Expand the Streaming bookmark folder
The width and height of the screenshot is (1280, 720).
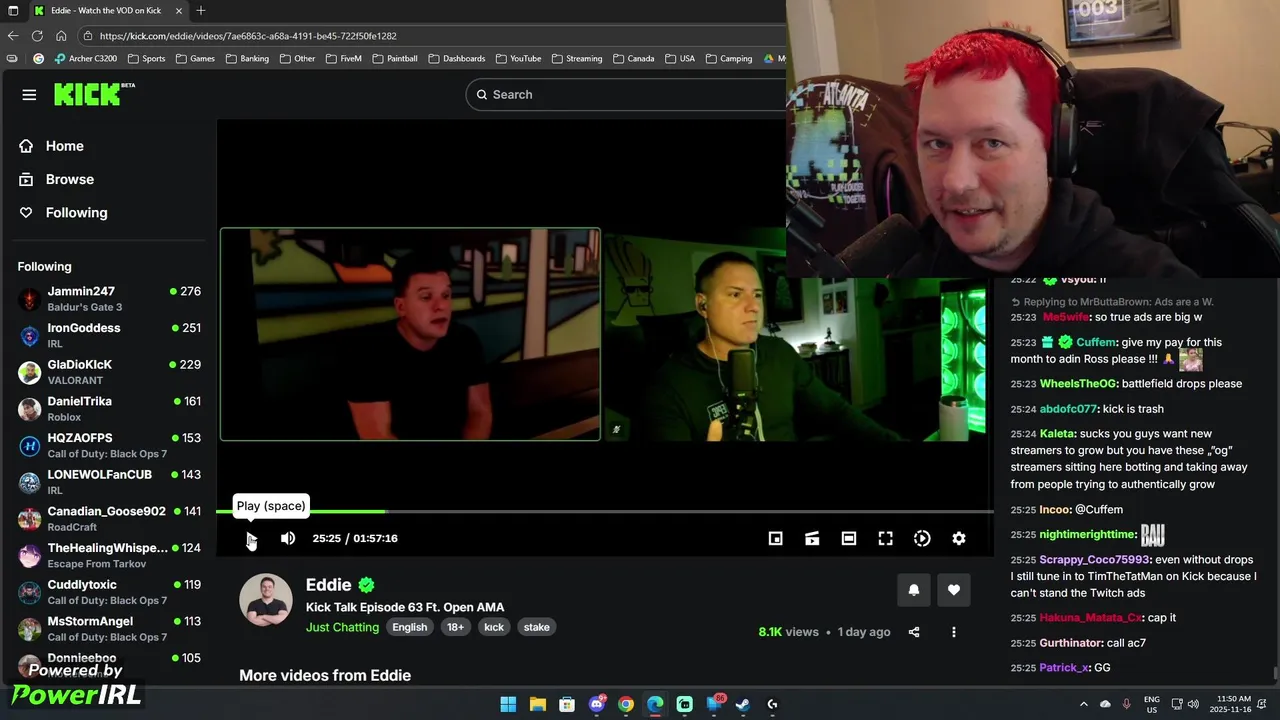click(577, 59)
